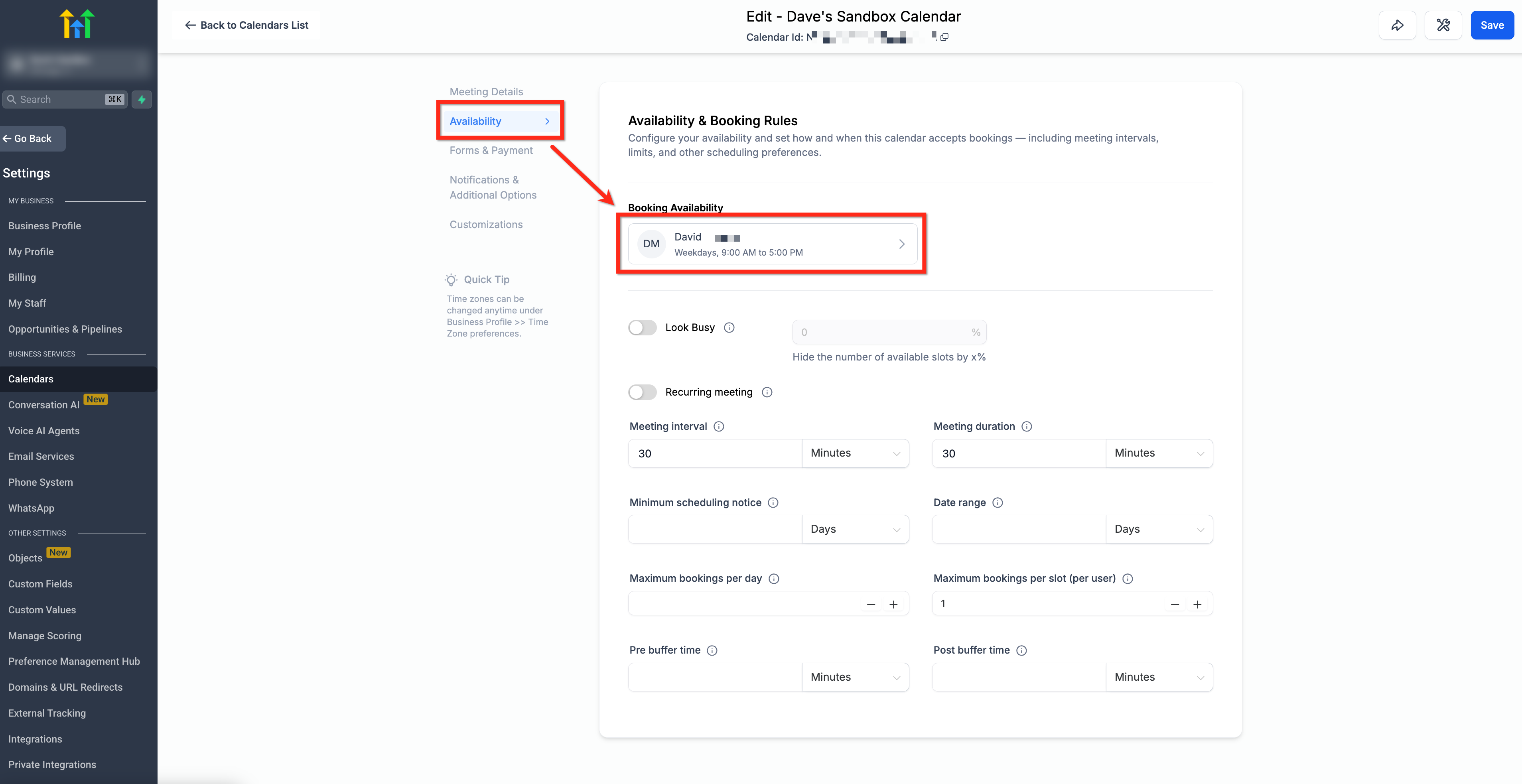Click the green lightning bolt quick action icon
The image size is (1522, 784).
click(142, 99)
